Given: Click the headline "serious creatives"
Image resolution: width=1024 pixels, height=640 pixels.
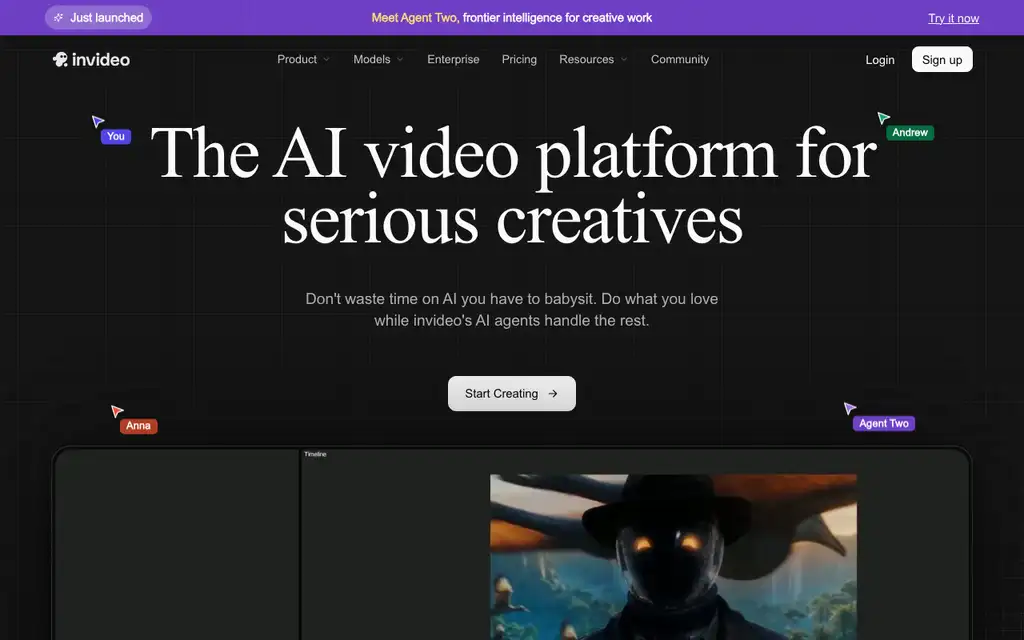Looking at the screenshot, I should click(x=513, y=221).
